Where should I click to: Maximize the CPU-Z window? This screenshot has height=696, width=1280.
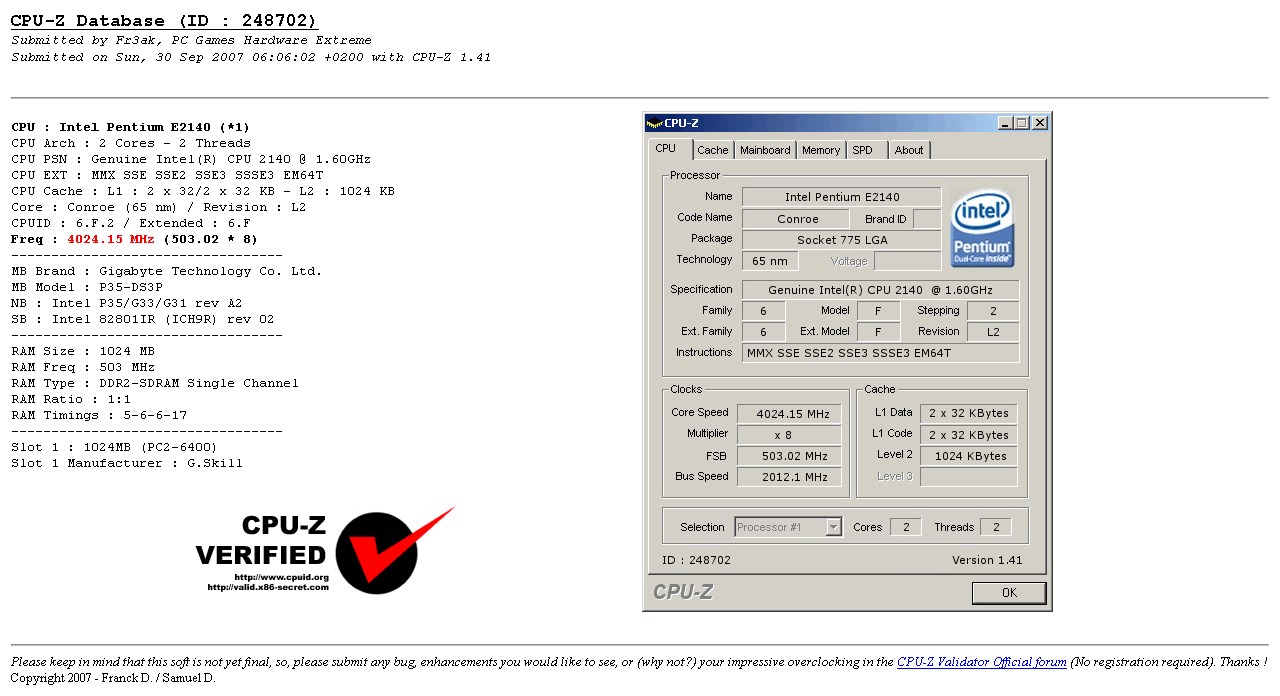click(1021, 123)
